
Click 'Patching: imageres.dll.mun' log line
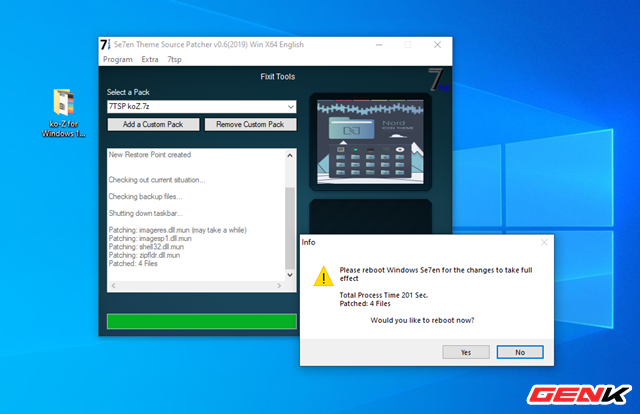[x=178, y=230]
